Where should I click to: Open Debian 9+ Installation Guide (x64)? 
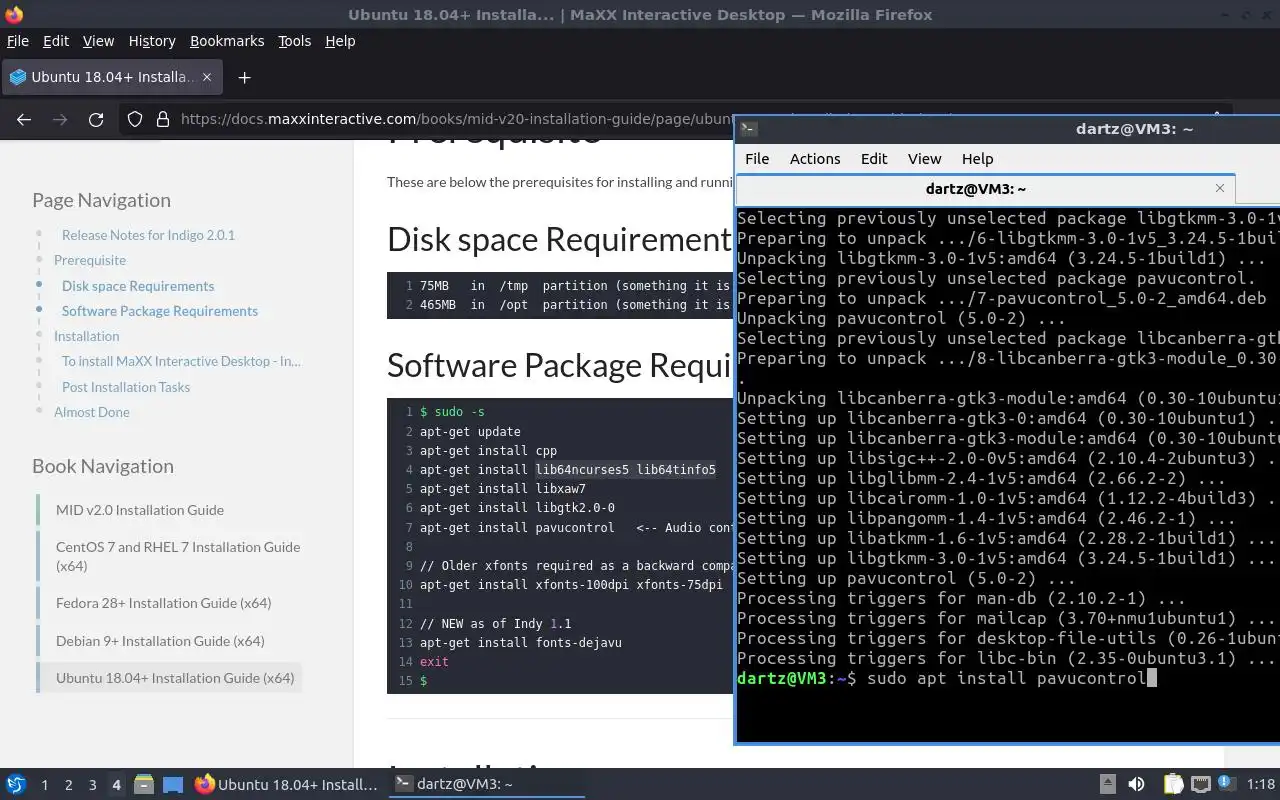pos(160,641)
